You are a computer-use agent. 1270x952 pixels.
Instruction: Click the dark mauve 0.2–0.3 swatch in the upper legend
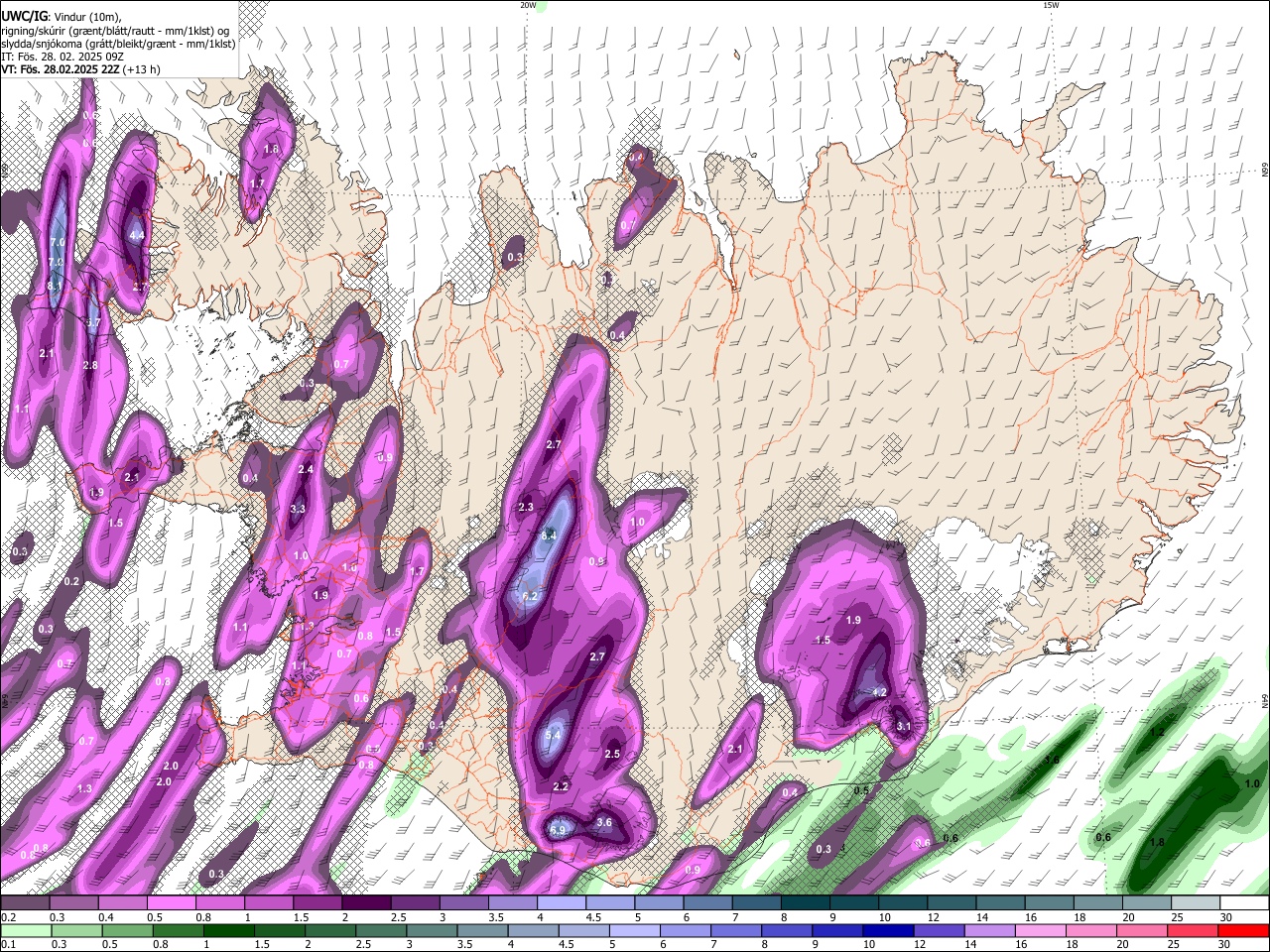pos(25,903)
